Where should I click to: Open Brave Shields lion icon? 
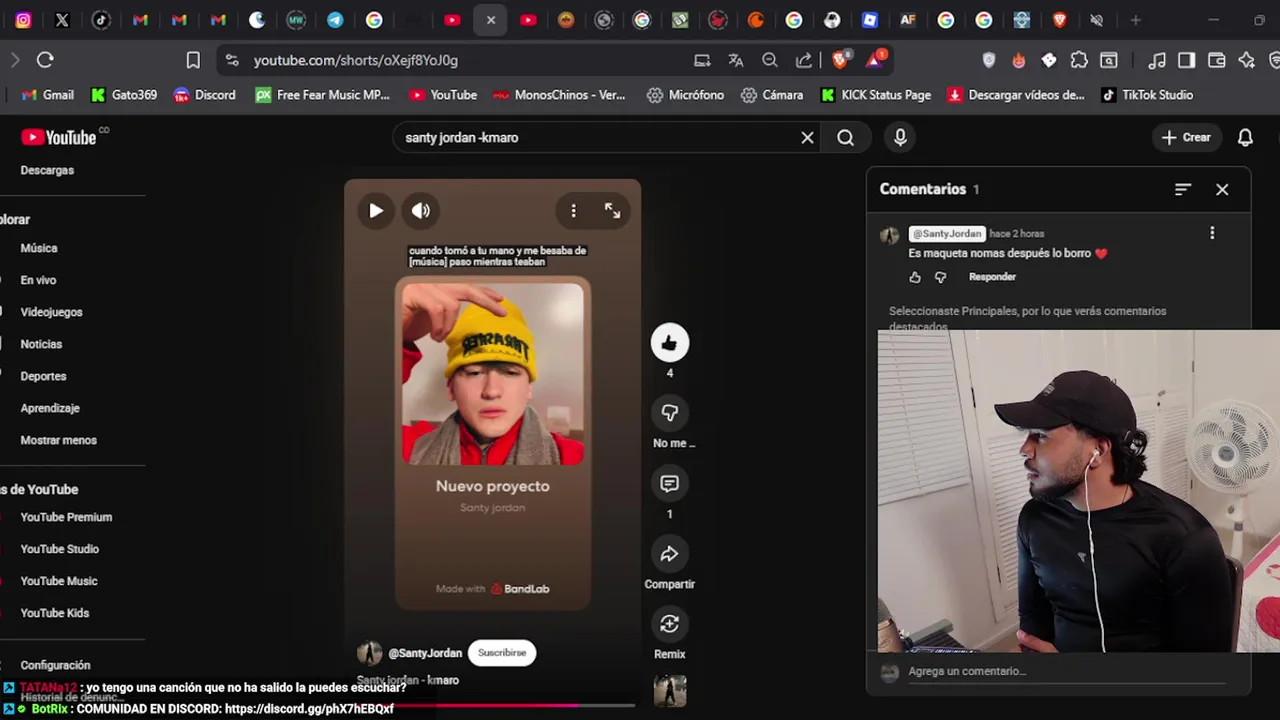click(841, 60)
